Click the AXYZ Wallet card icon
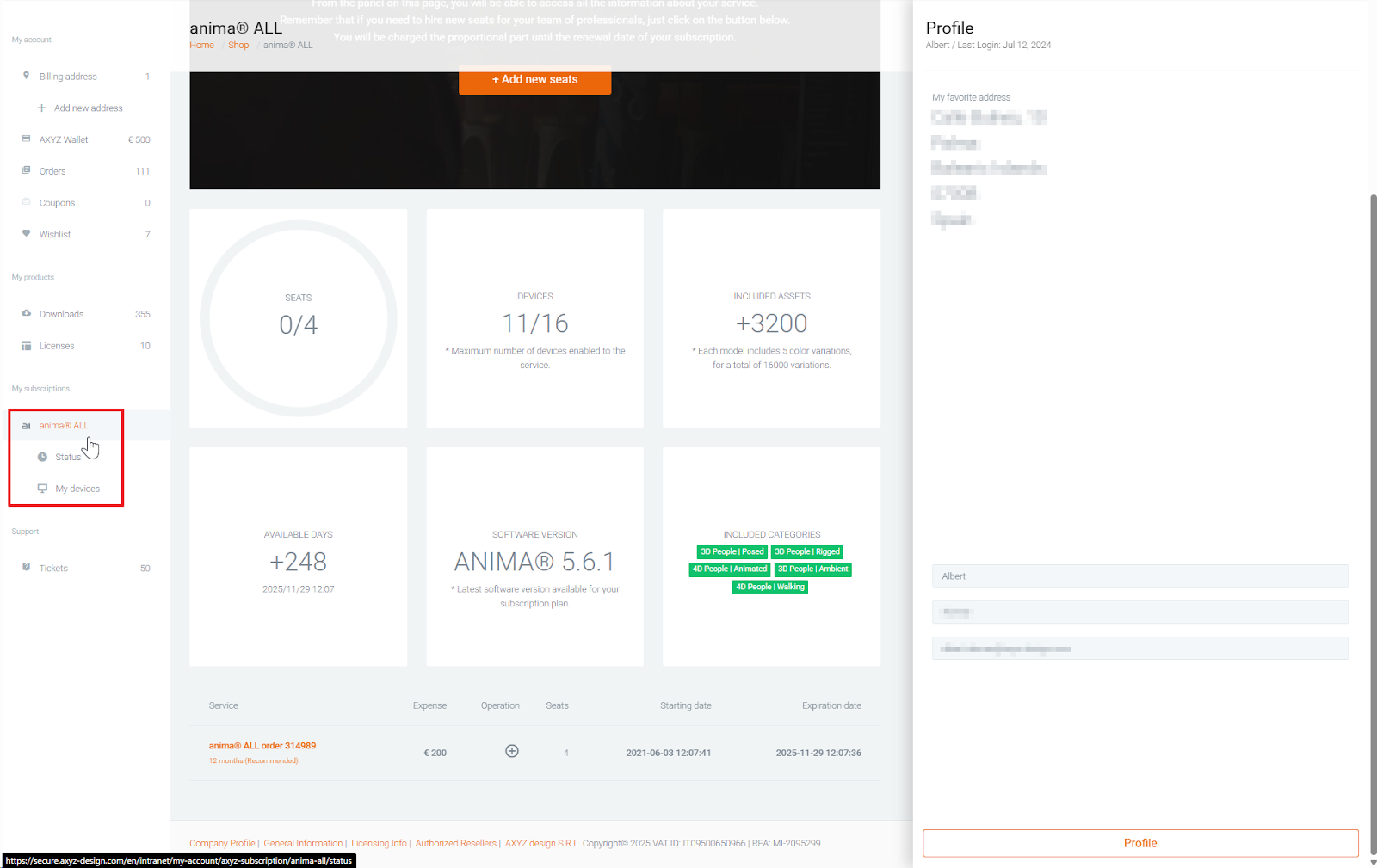Viewport: 1377px width, 868px height. point(26,139)
